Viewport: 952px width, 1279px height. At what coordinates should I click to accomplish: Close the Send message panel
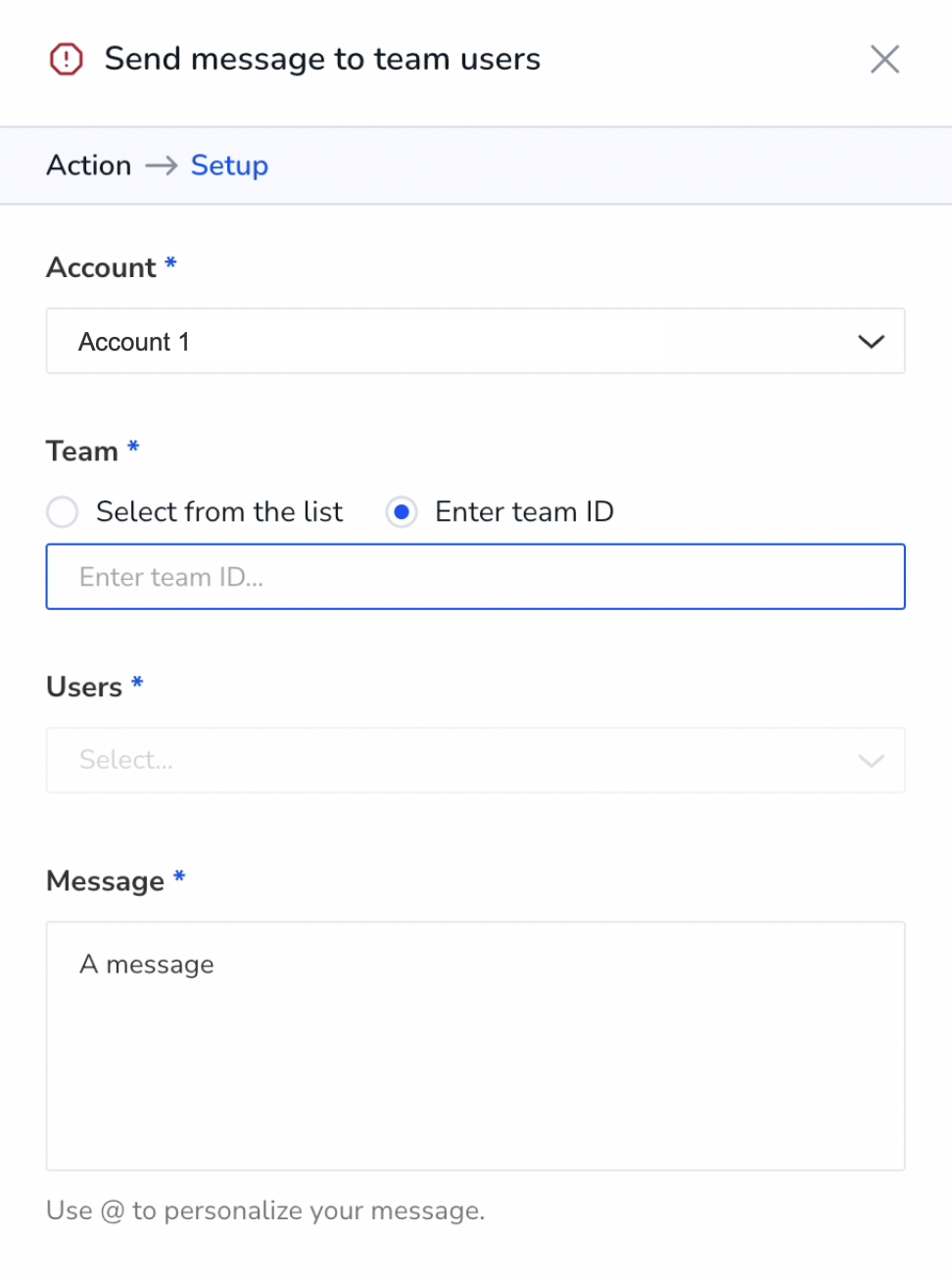884,59
